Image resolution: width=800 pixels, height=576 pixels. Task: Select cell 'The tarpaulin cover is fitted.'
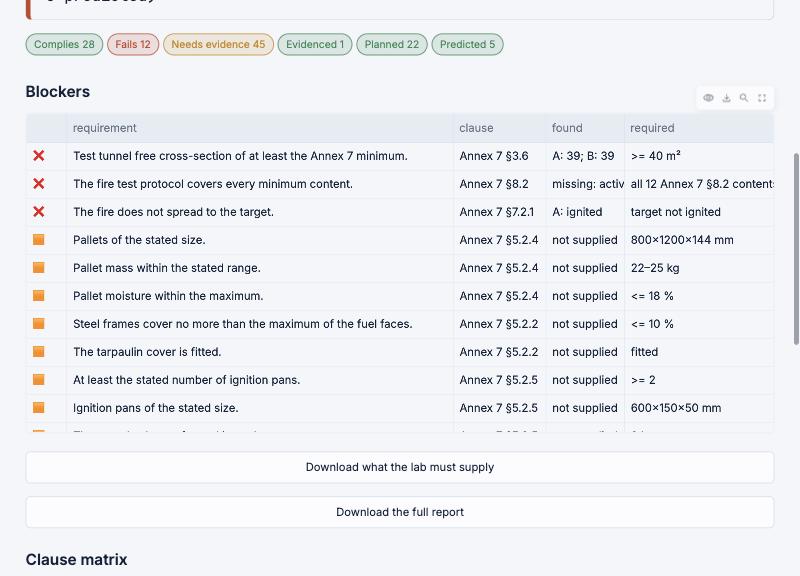coord(260,352)
